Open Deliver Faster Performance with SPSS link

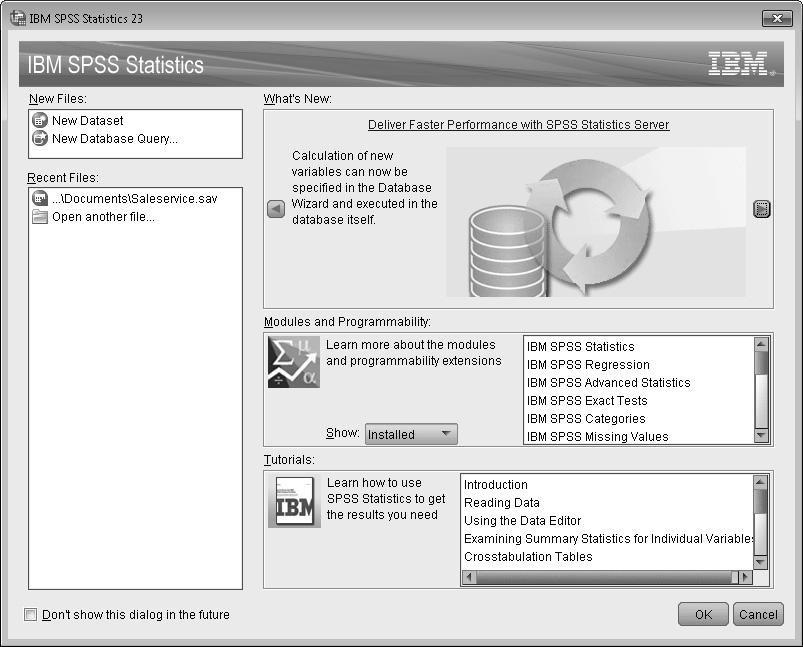(x=518, y=124)
